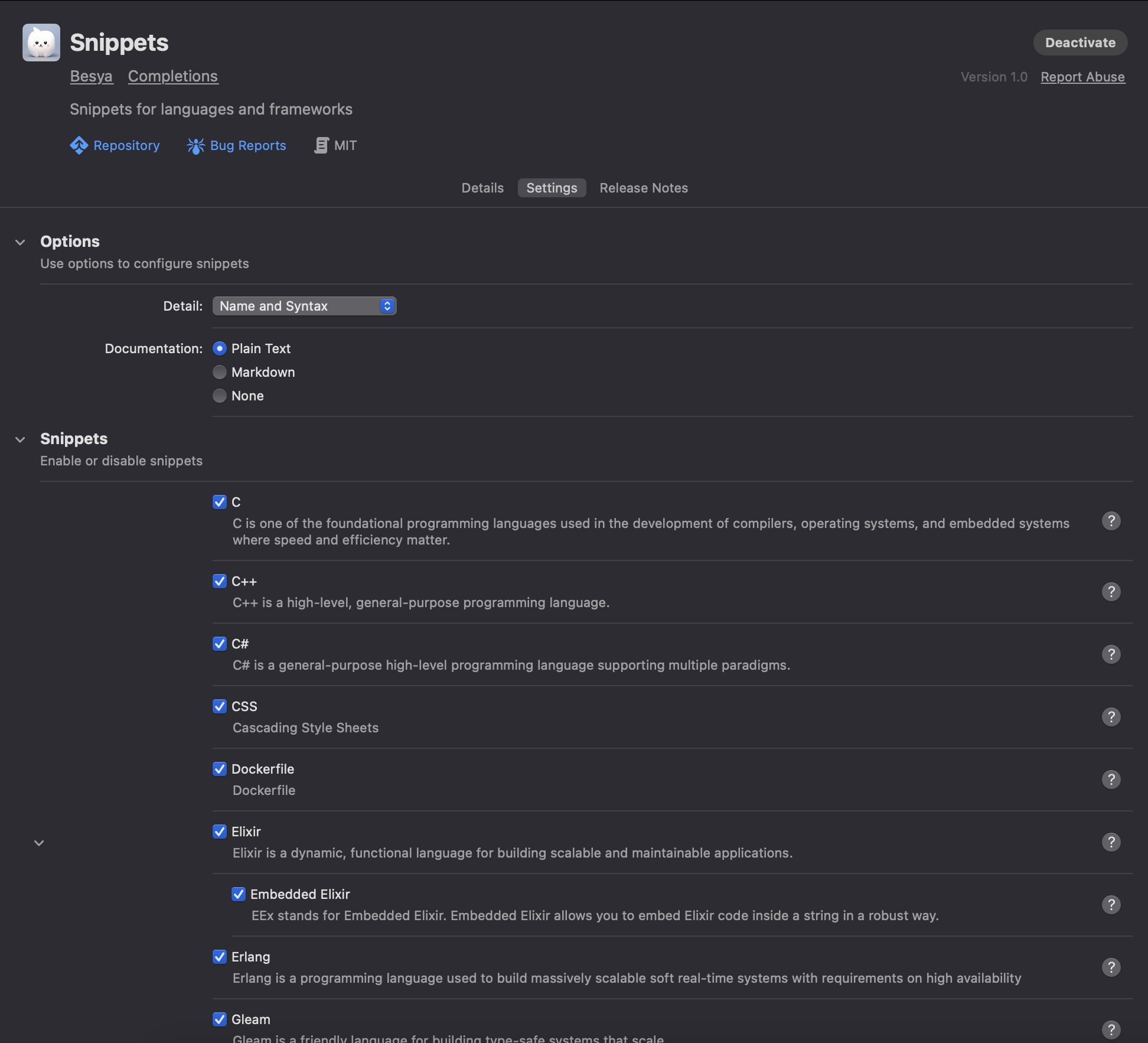This screenshot has width=1148, height=1043.
Task: Click the Repository link icon
Action: pos(79,145)
